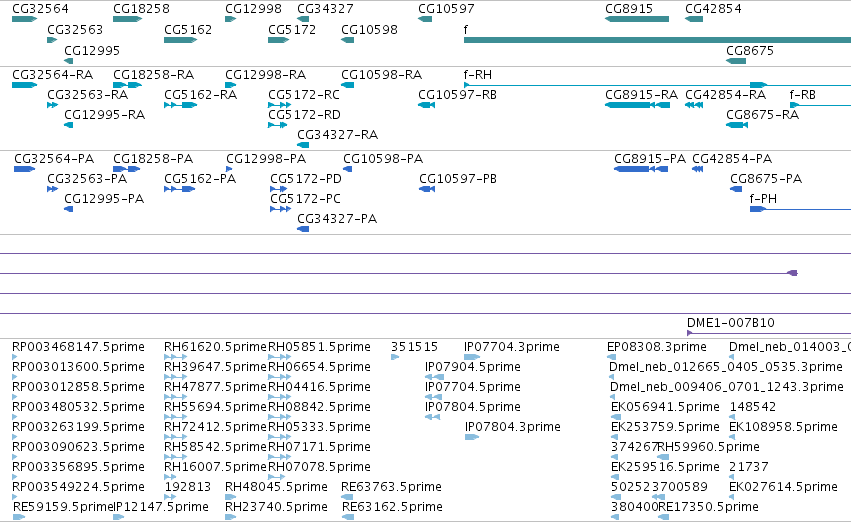This screenshot has width=851, height=522.
Task: Click protein CG12998-PA
Action: [266, 158]
